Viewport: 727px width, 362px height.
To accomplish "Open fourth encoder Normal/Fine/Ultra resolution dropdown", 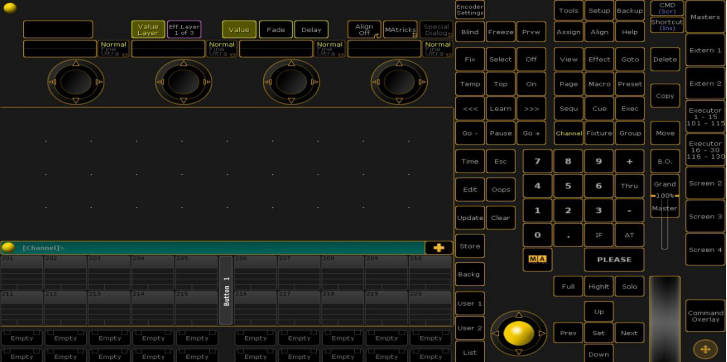I will click(438, 49).
